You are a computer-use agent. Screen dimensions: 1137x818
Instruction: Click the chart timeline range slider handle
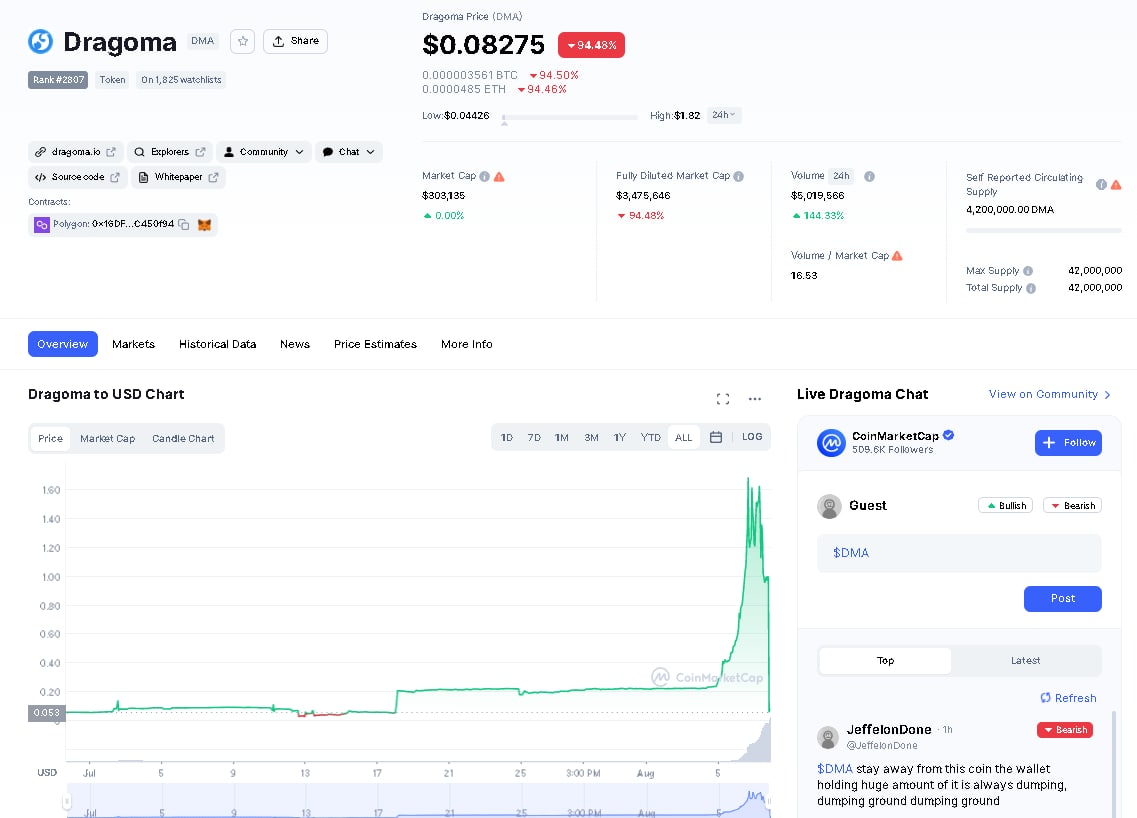67,801
